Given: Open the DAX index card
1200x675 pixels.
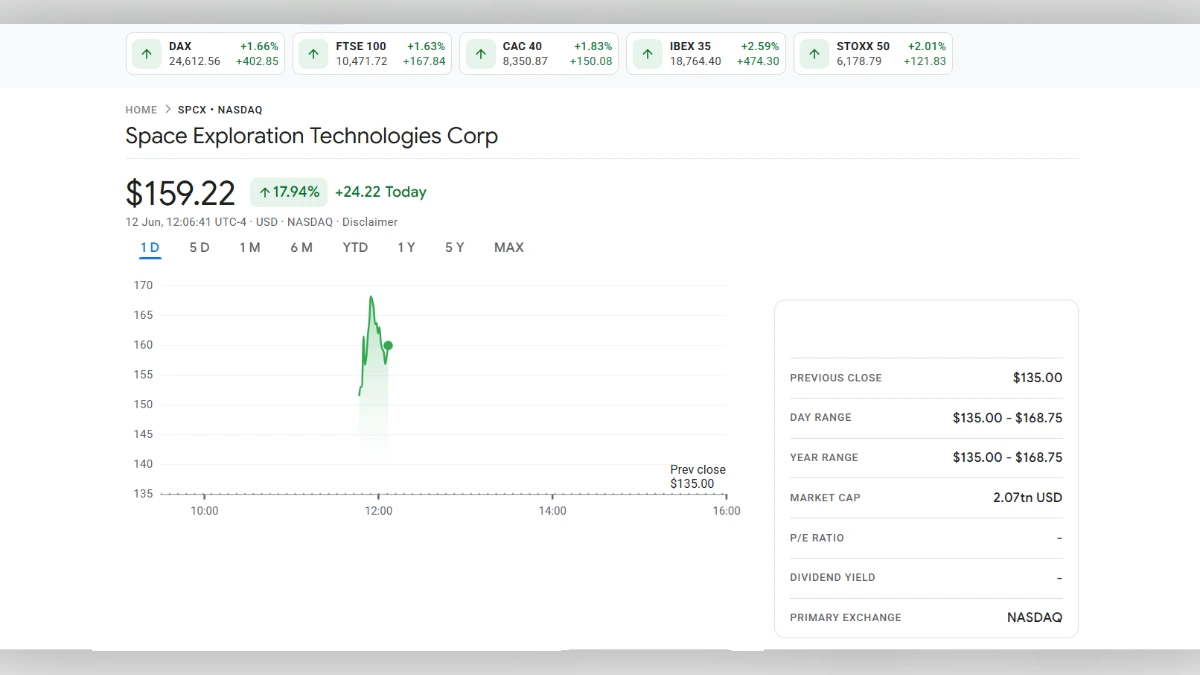Looking at the screenshot, I should [x=205, y=54].
